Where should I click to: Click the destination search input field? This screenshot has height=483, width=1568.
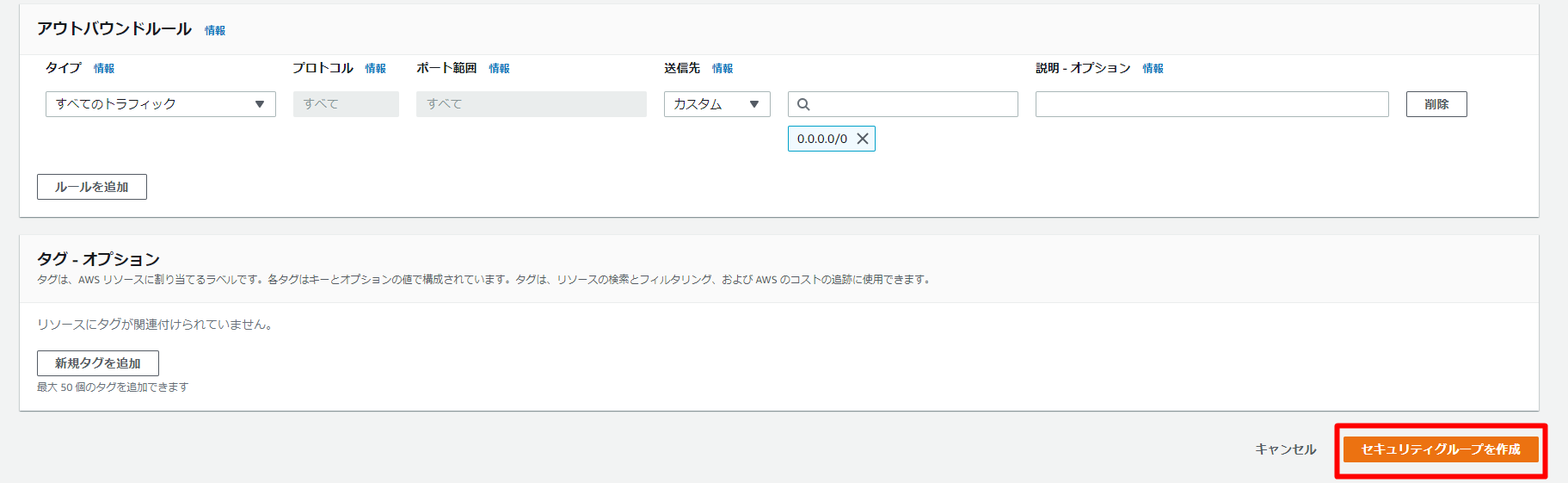[903, 104]
